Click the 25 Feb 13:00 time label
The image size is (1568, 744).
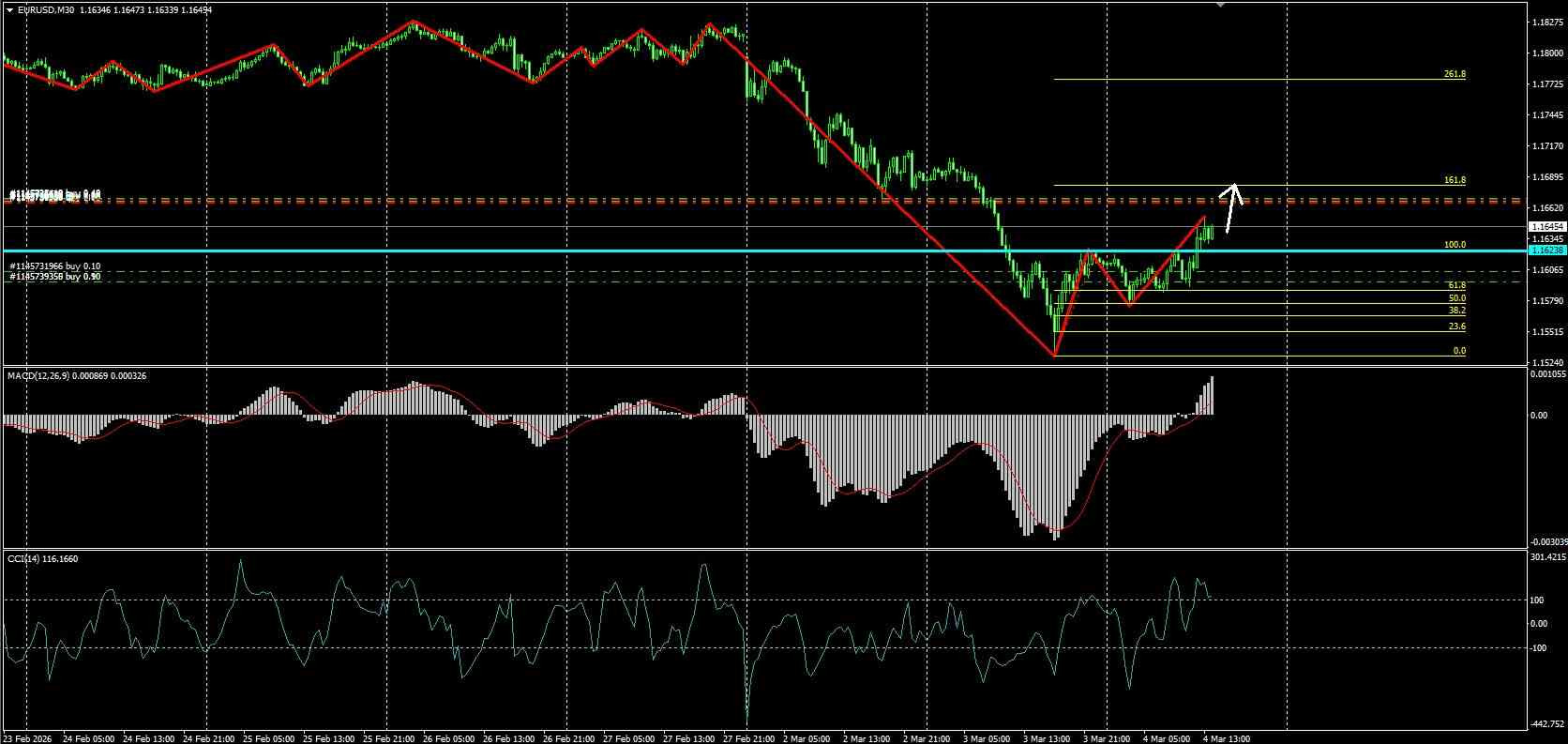tap(328, 738)
